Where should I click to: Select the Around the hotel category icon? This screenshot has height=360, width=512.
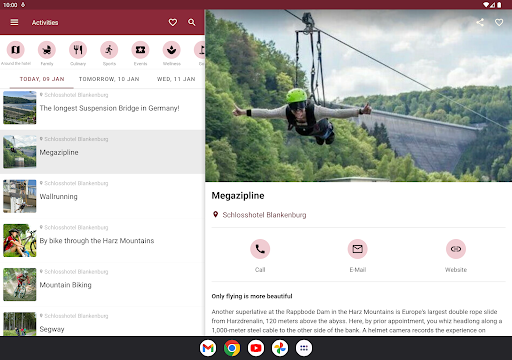tap(16, 50)
